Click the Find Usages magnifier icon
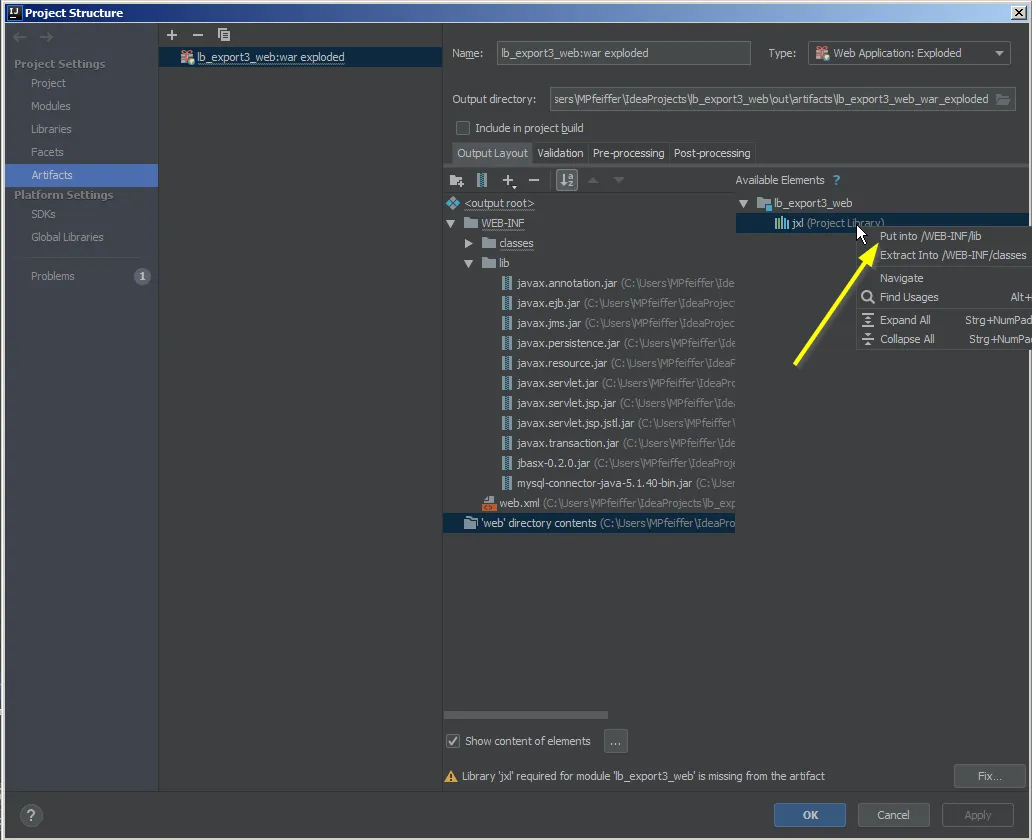Image resolution: width=1032 pixels, height=840 pixels. [867, 298]
